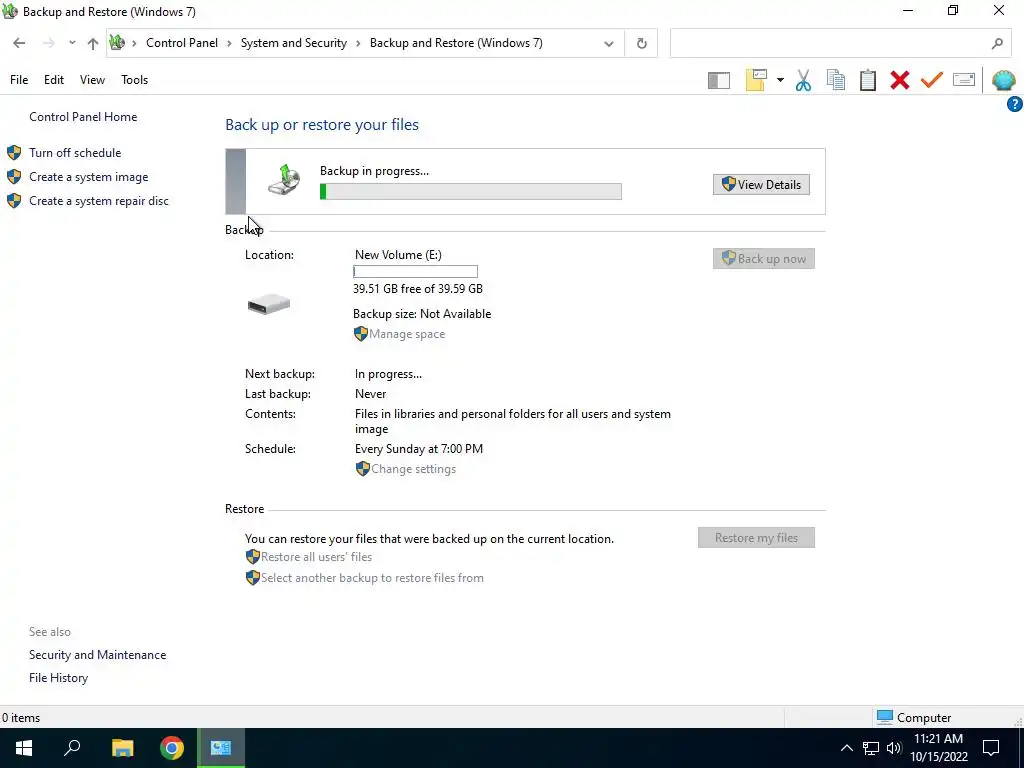
Task: Open the Action Center notification icon
Action: tap(991, 748)
